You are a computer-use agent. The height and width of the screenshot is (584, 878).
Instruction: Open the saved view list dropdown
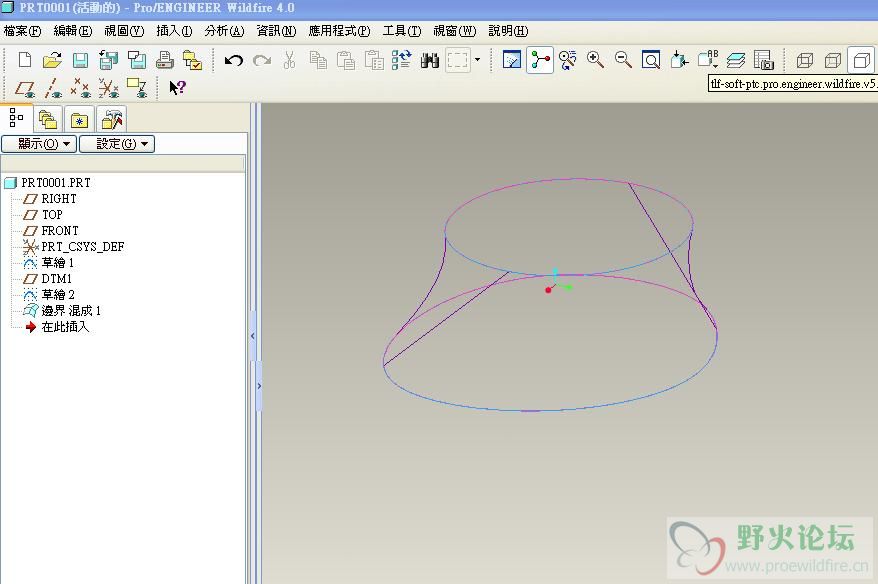coord(708,59)
